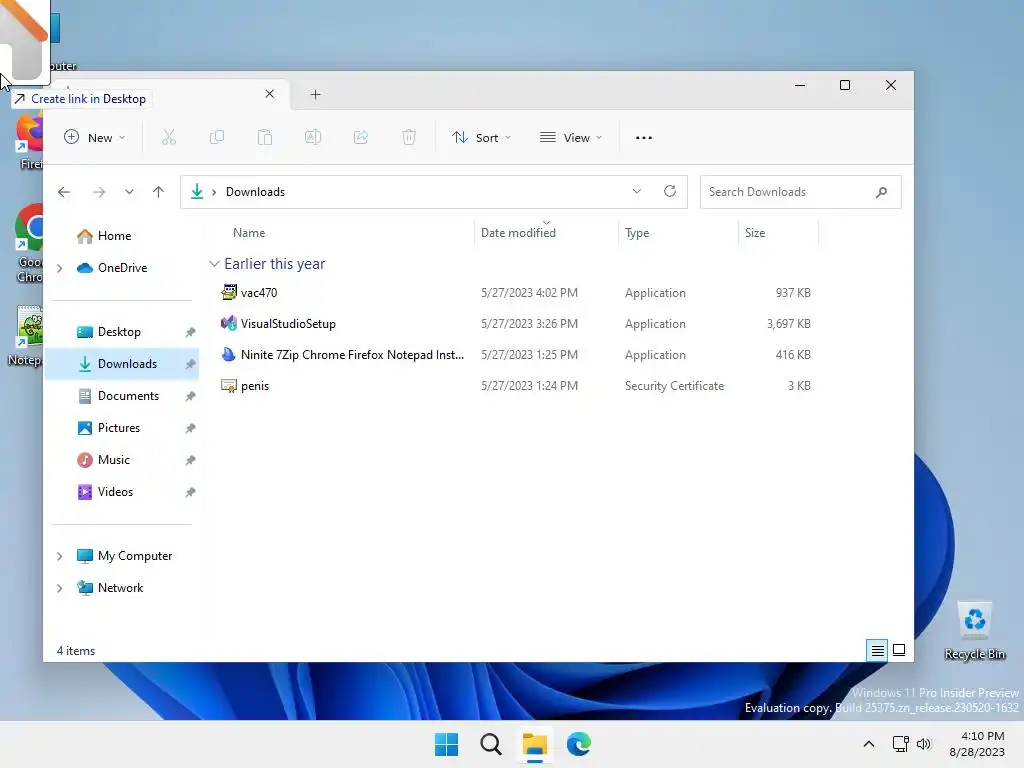This screenshot has height=768, width=1024.
Task: Open the Sort dropdown menu
Action: 481,138
